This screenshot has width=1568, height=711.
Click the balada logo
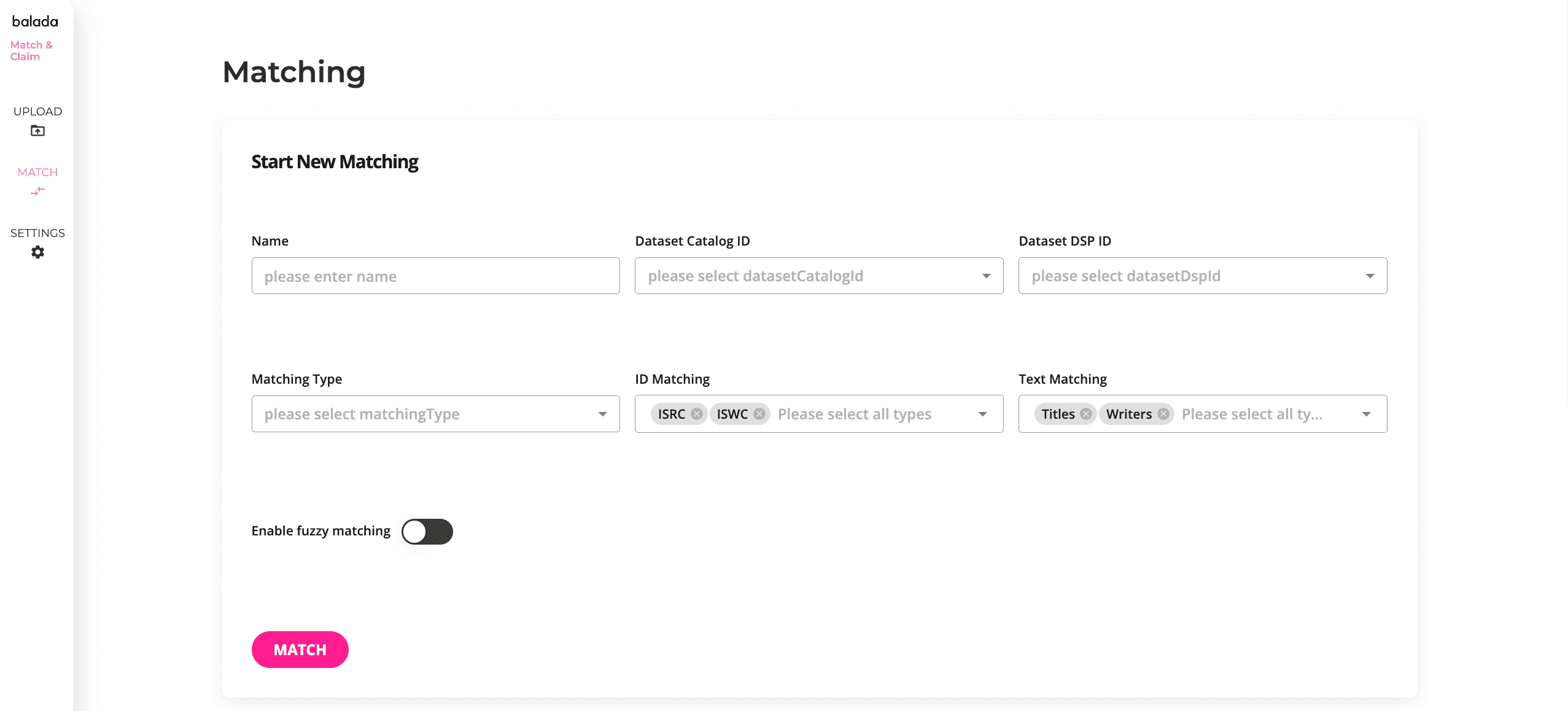pos(35,21)
